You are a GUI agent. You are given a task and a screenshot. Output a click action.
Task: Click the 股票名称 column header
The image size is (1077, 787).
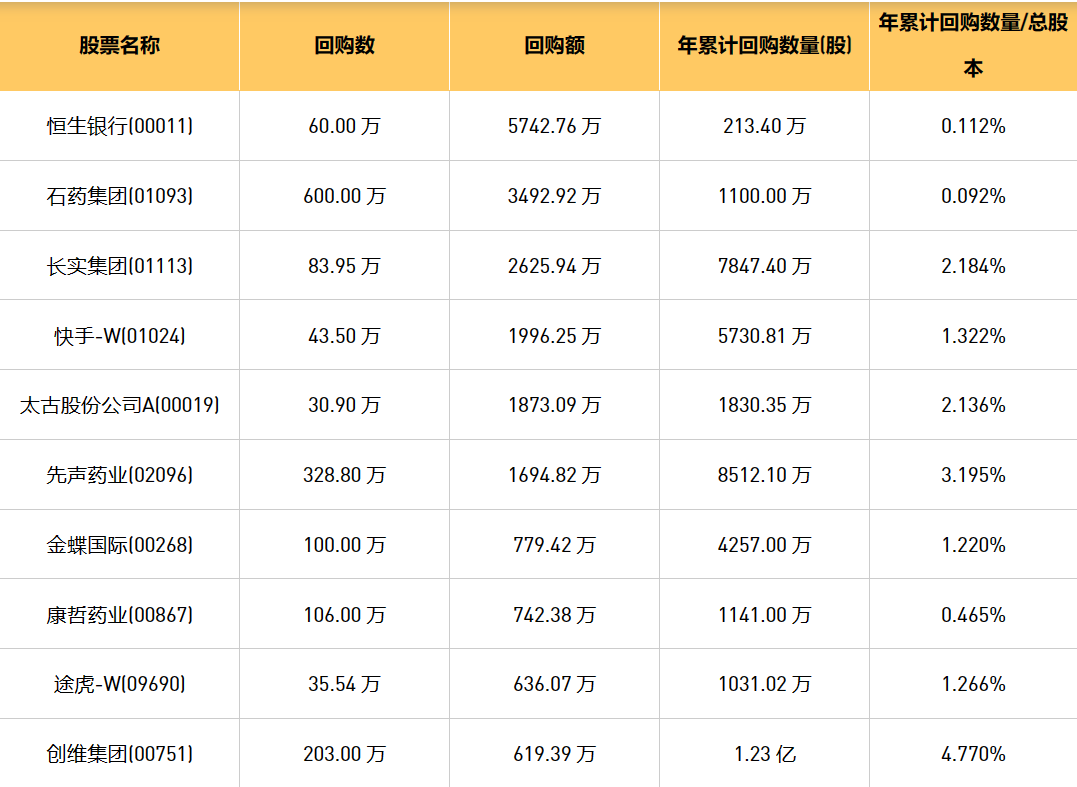tap(119, 46)
